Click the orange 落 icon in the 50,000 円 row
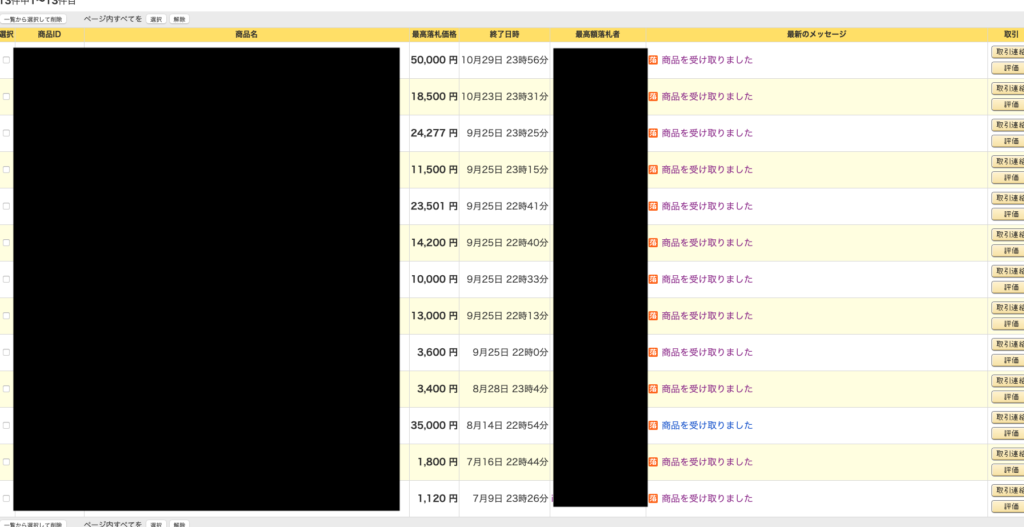The height and width of the screenshot is (527, 1024). click(653, 60)
